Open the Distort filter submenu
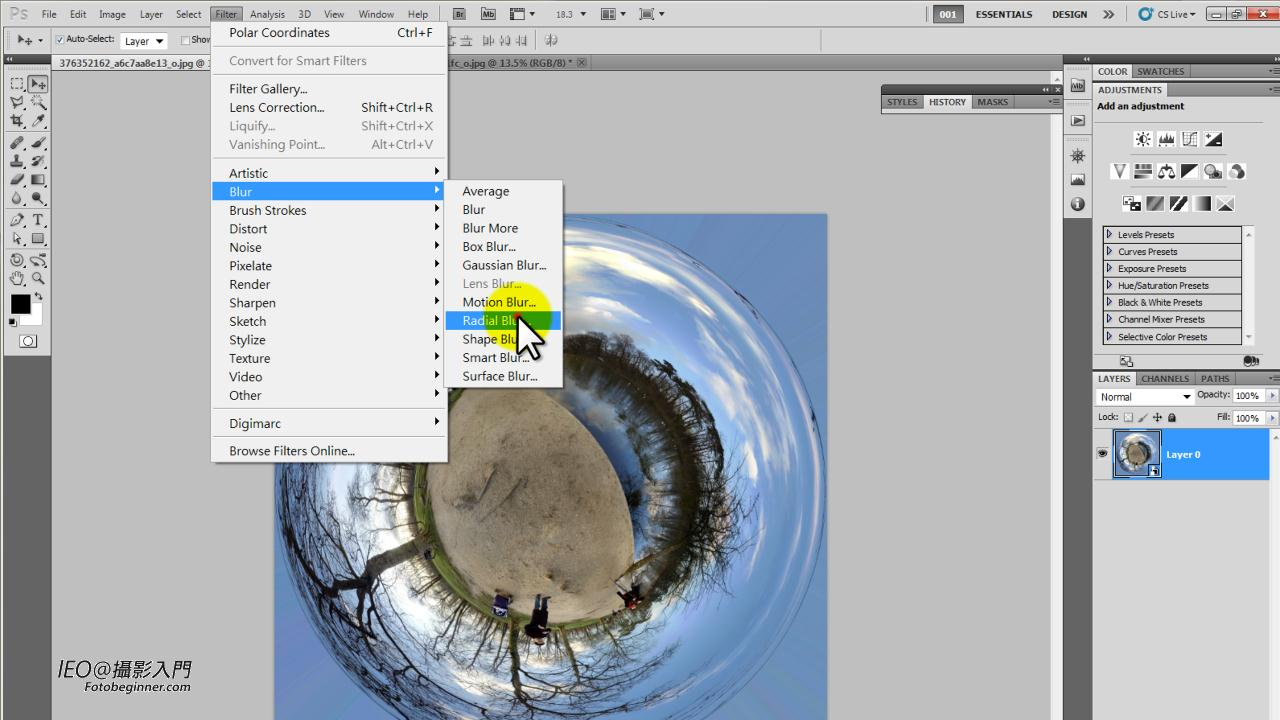Viewport: 1280px width, 720px height. coord(329,229)
